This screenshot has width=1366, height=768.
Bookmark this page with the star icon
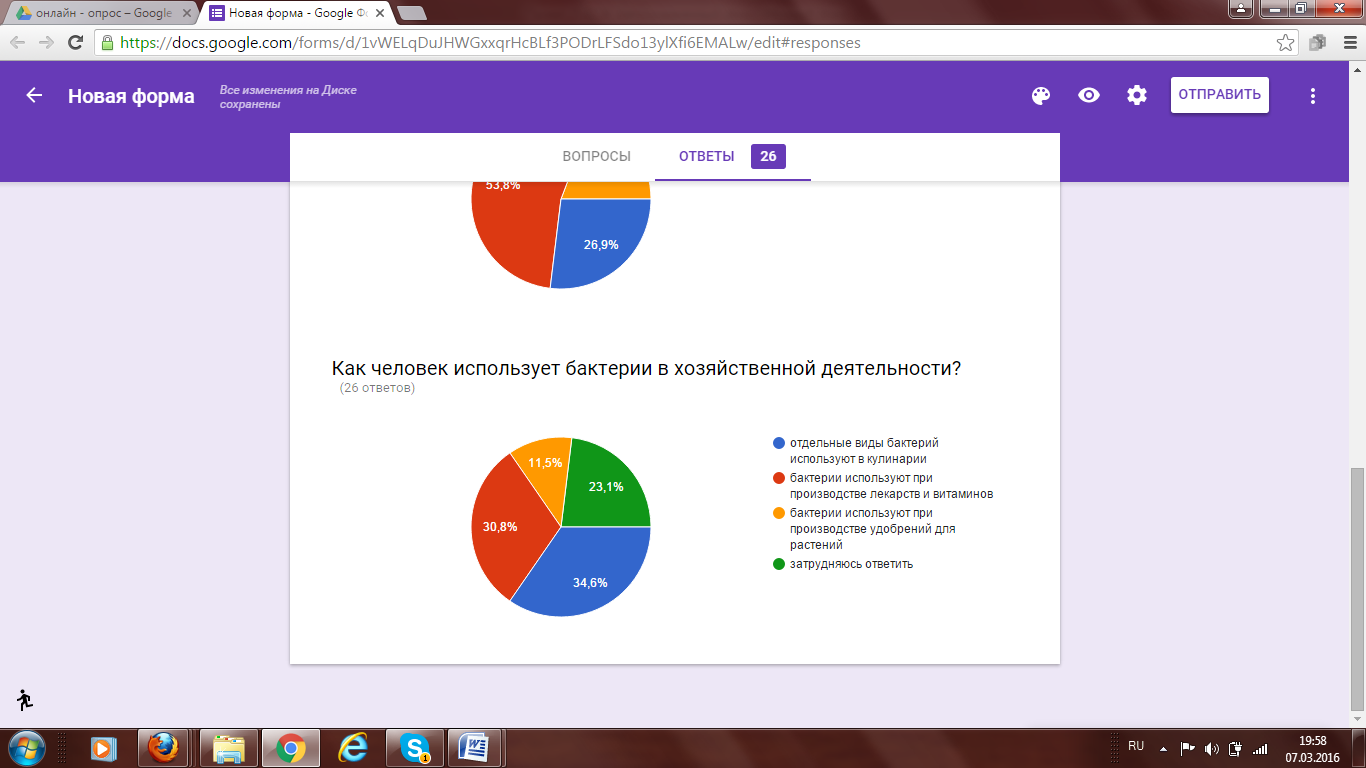point(1285,43)
